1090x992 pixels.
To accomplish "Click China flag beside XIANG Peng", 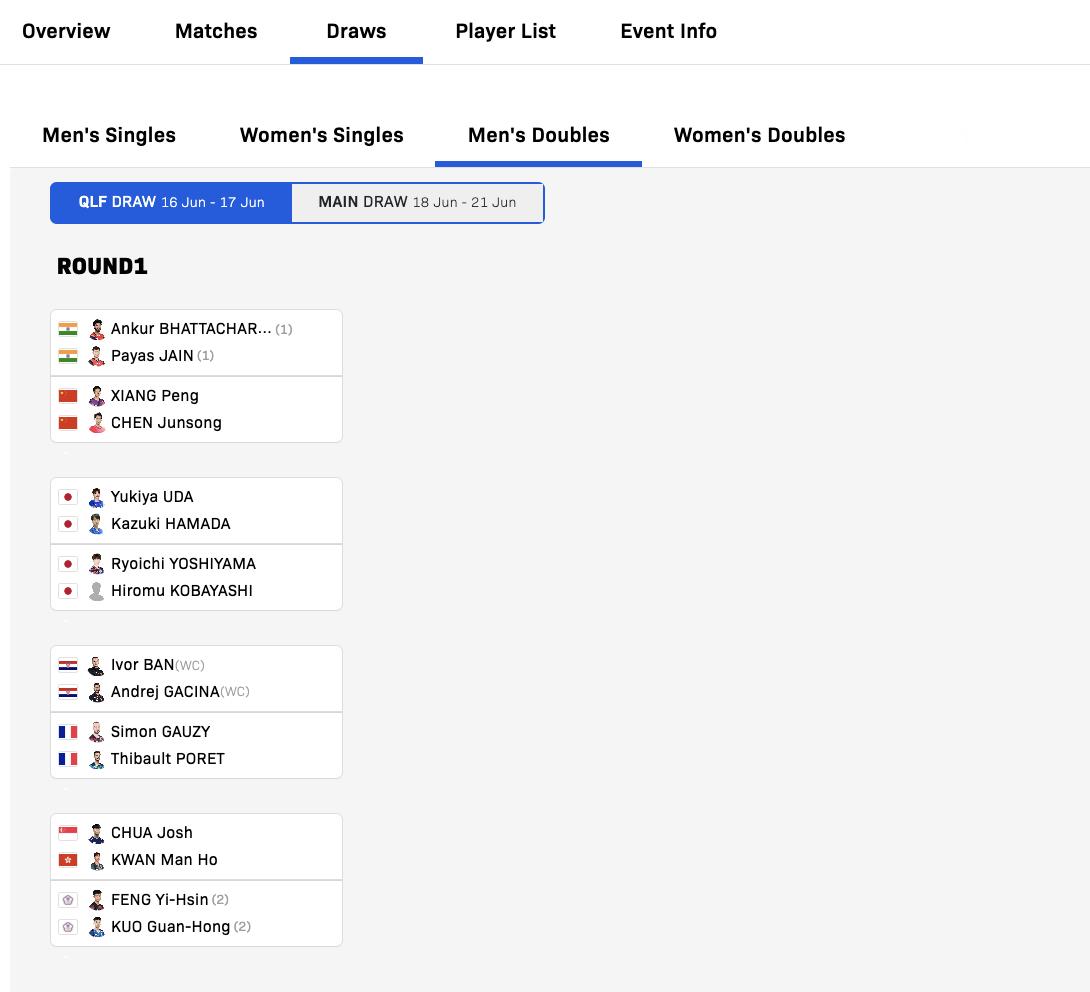I will (68, 396).
